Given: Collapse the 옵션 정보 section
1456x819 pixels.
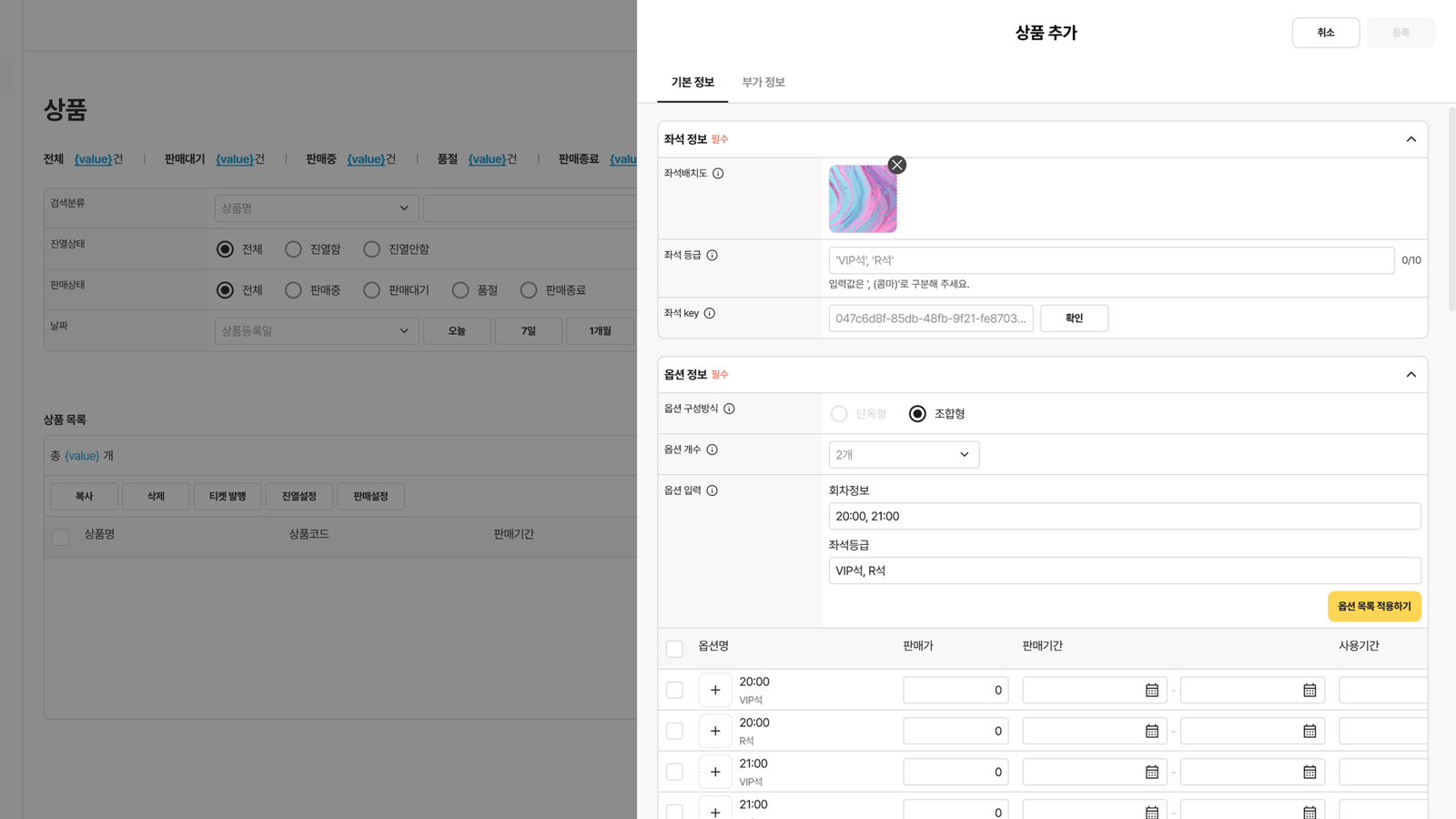Looking at the screenshot, I should pyautogui.click(x=1410, y=375).
